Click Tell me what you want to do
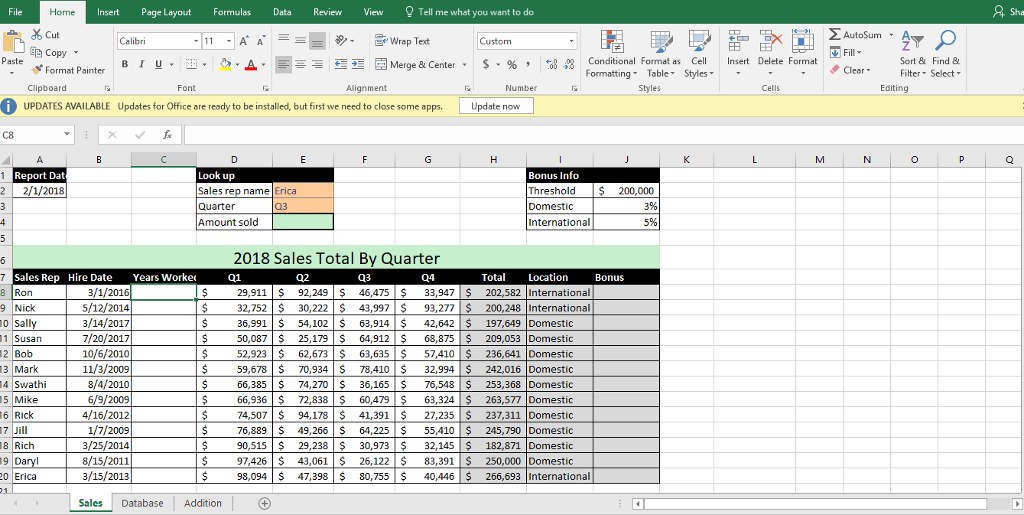This screenshot has width=1024, height=515. (474, 12)
